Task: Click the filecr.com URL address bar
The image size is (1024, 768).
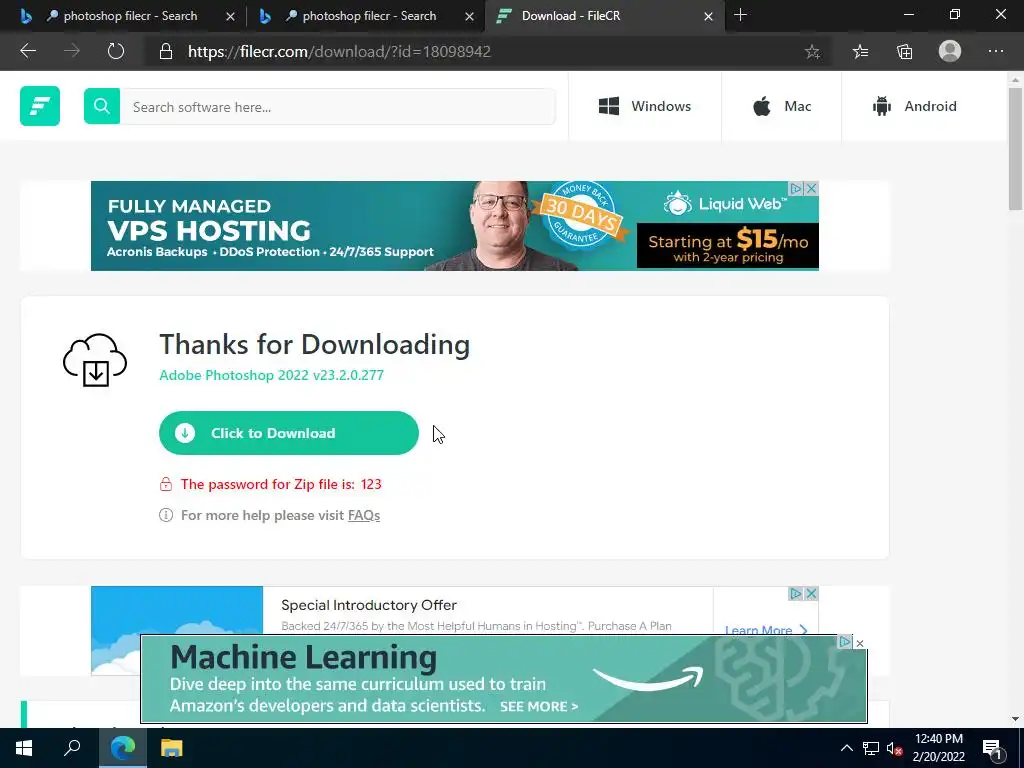Action: click(x=339, y=52)
